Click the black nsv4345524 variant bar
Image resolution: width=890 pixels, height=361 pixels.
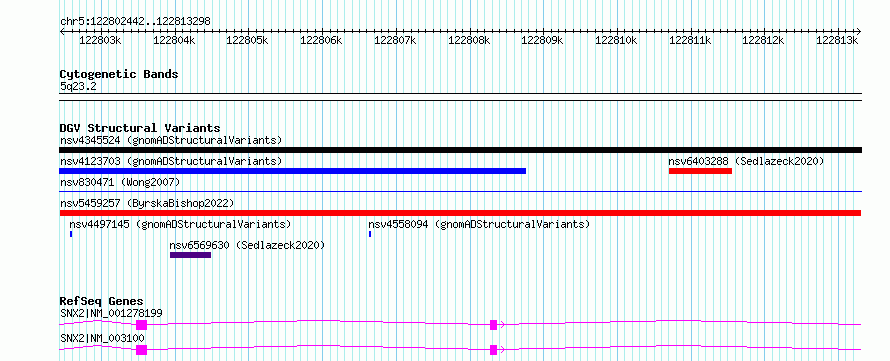460,150
